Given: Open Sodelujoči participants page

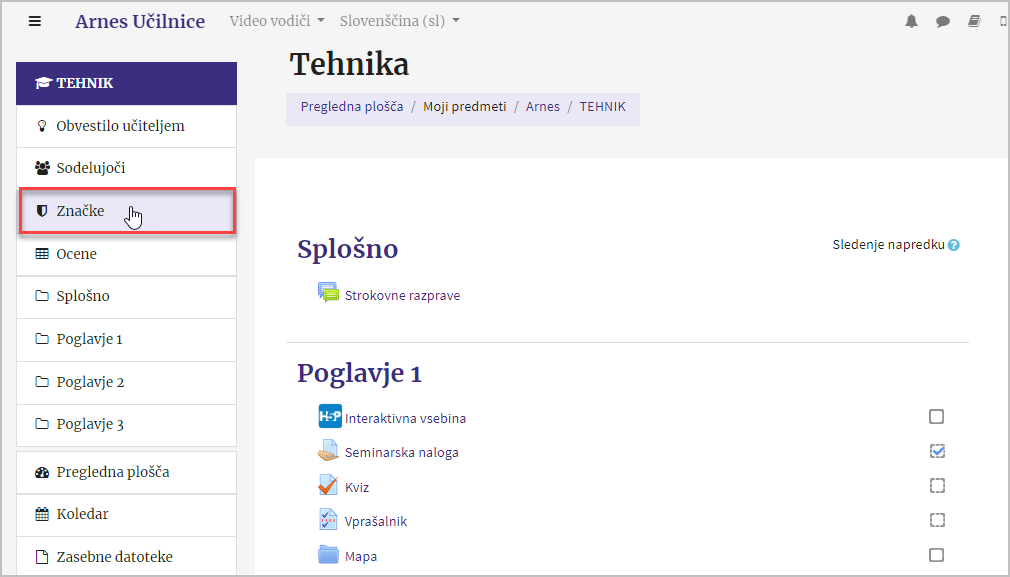Looking at the screenshot, I should coord(126,168).
